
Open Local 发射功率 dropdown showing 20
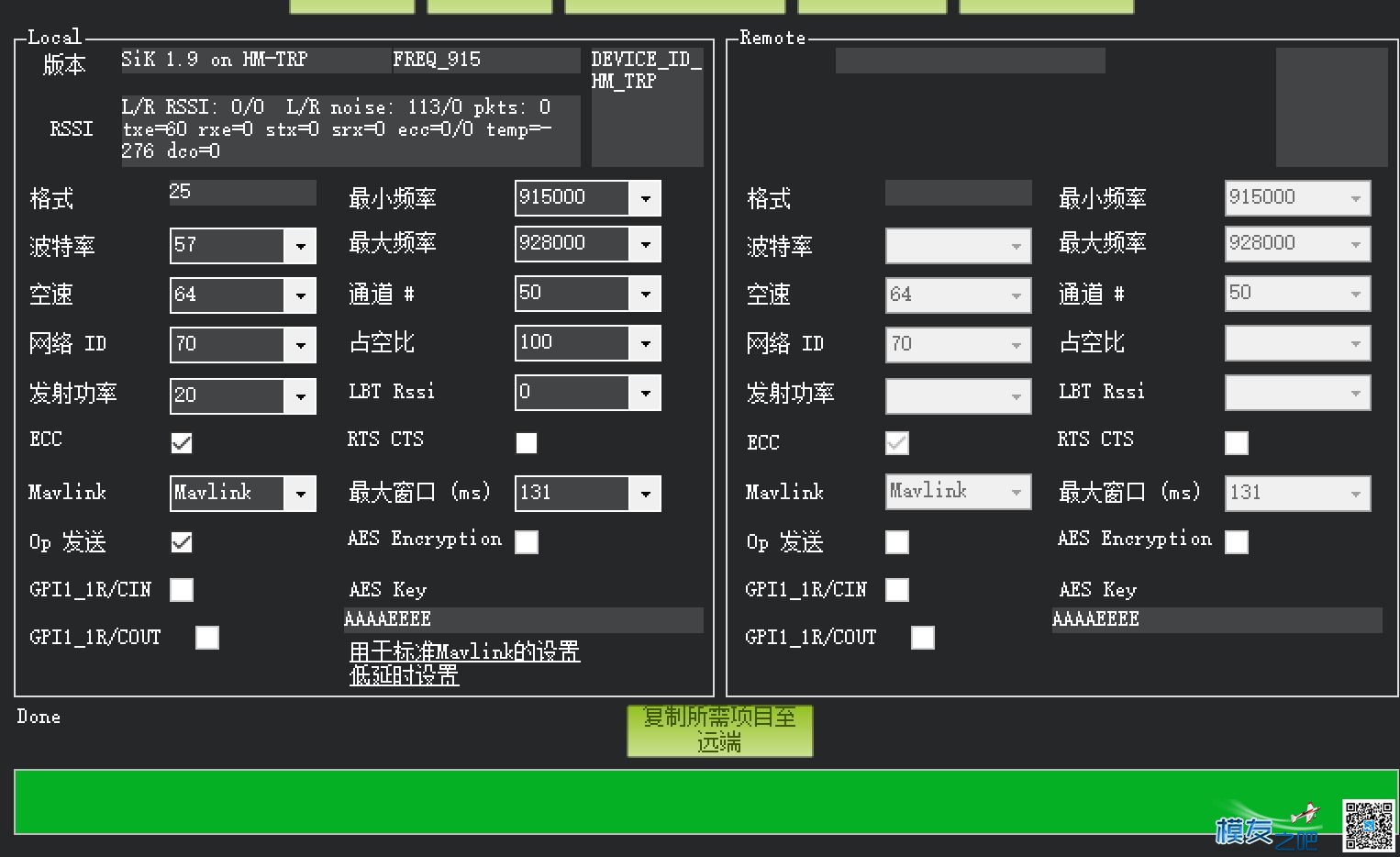pos(243,395)
